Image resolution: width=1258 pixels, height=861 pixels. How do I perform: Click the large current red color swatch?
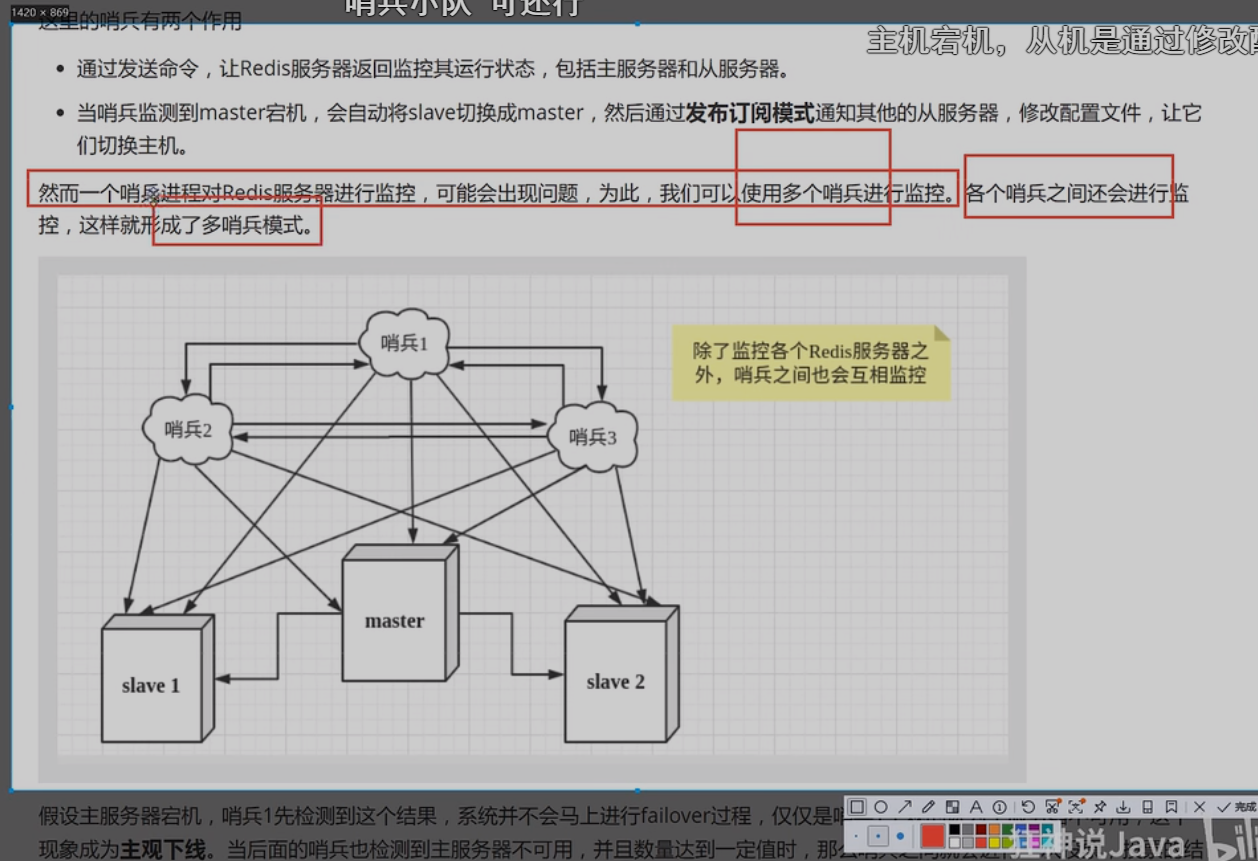[933, 836]
